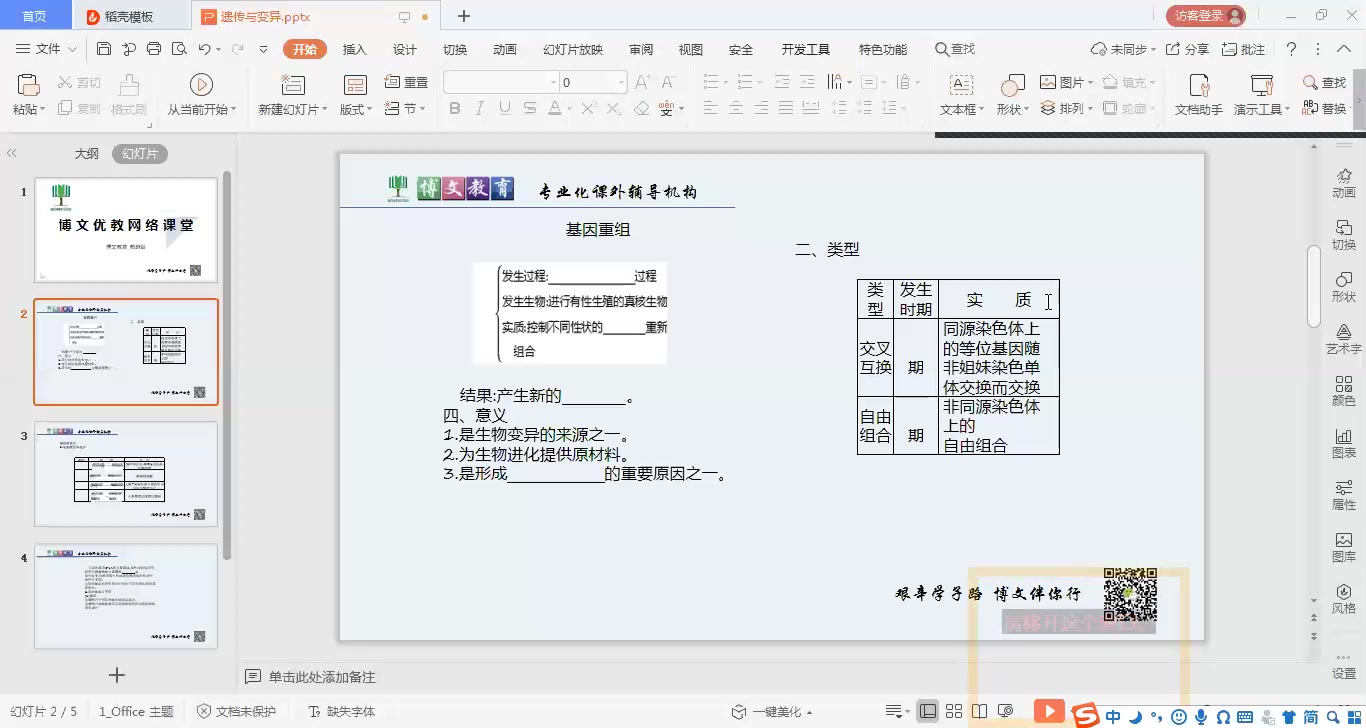Expand the Paste (粘贴) dropdown arrow
The width and height of the screenshot is (1366, 728).
click(x=42, y=110)
